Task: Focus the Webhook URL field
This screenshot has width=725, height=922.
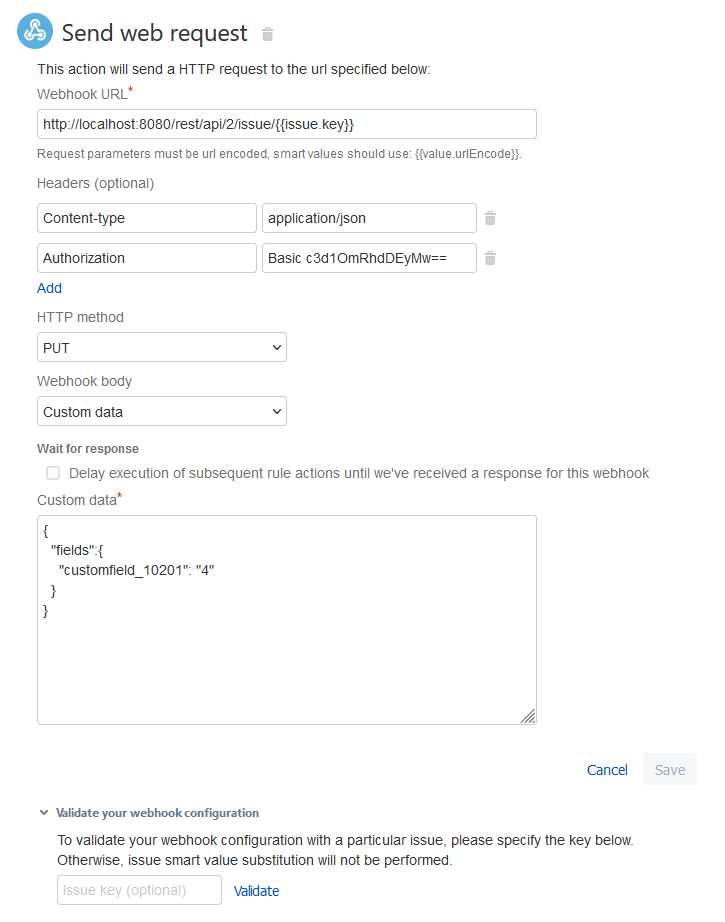Action: [x=286, y=124]
